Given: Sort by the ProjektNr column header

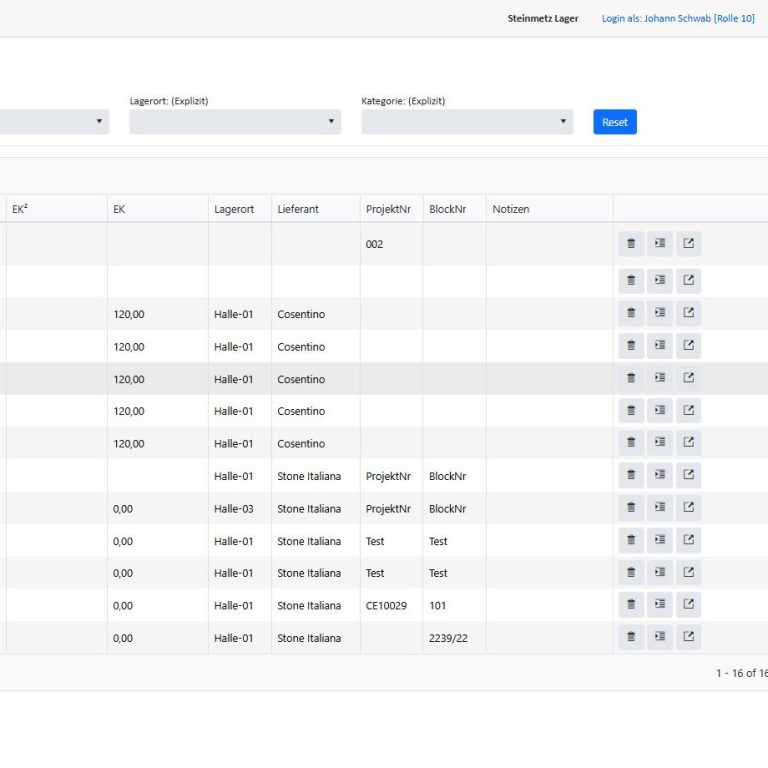Looking at the screenshot, I should [391, 209].
